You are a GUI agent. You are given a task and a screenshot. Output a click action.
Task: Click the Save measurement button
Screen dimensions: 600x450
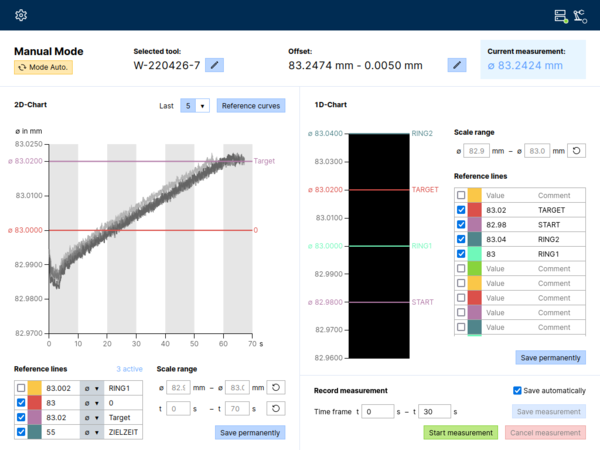pos(549,411)
